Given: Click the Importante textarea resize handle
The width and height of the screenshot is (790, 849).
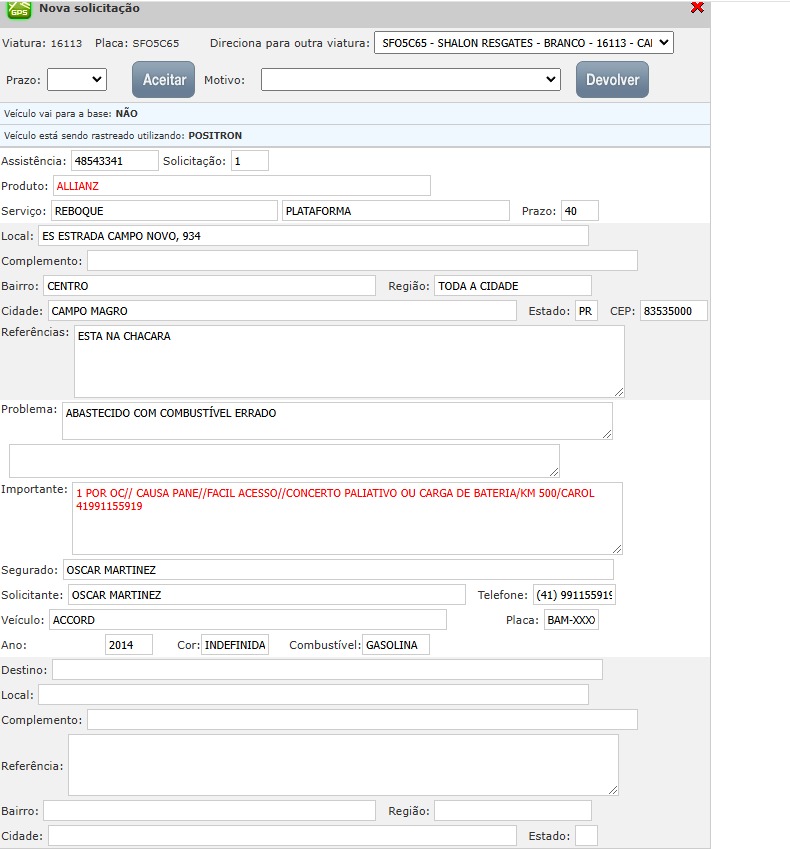Looking at the screenshot, I should 617,548.
